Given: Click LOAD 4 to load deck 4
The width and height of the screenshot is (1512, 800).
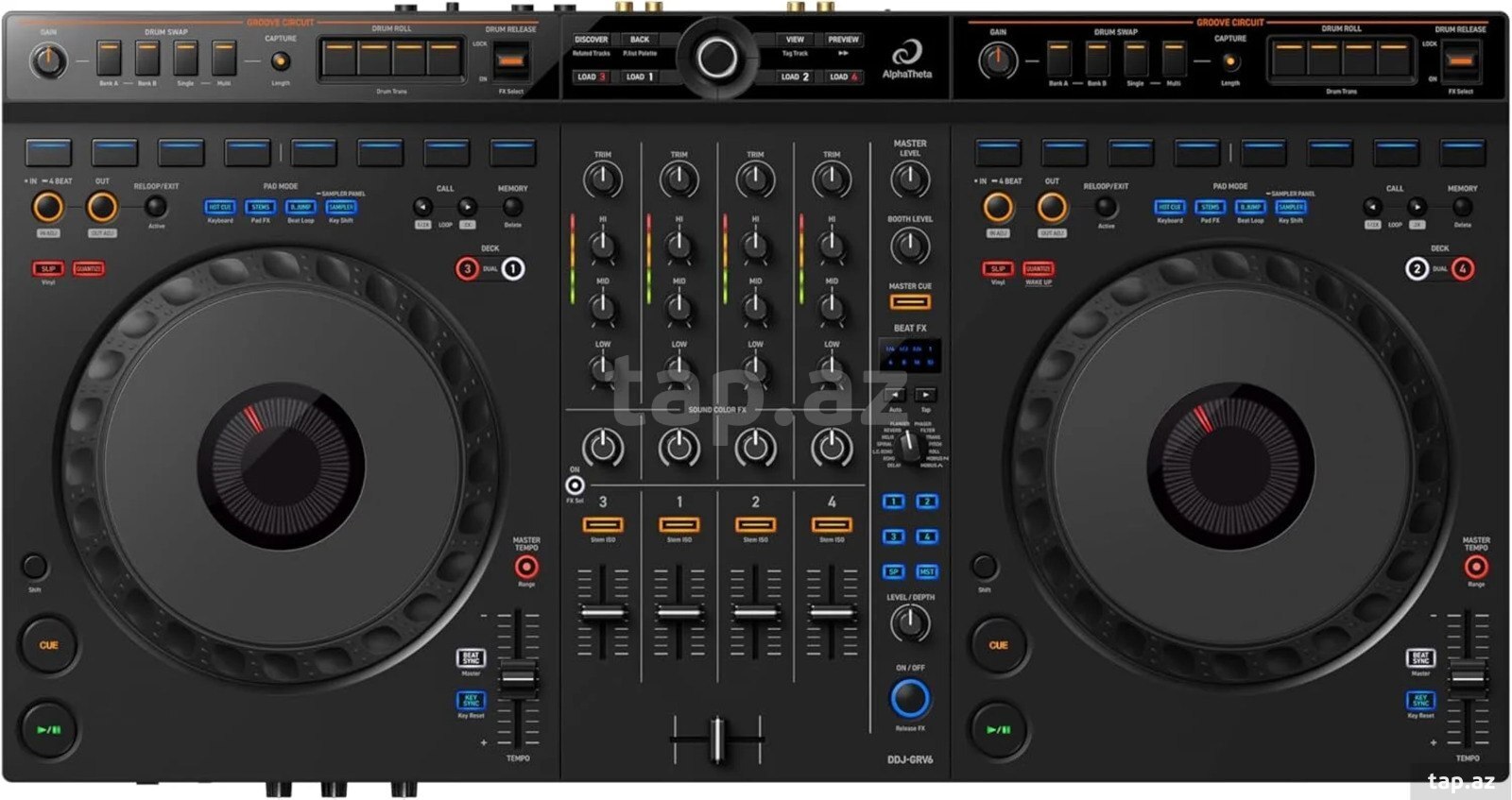Looking at the screenshot, I should [843, 77].
